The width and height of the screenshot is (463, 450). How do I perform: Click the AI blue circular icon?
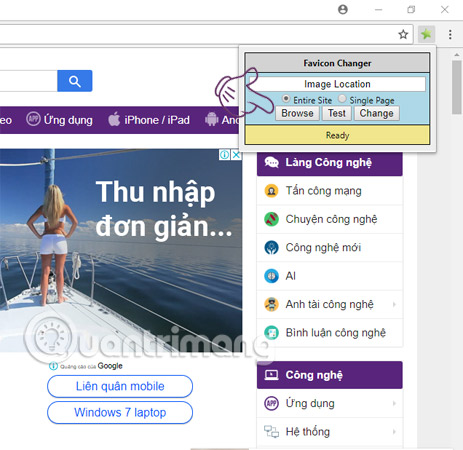(271, 276)
